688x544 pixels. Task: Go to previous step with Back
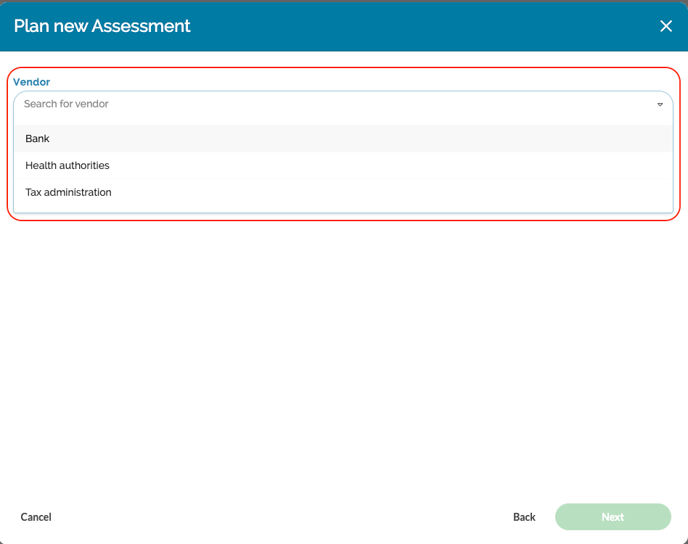pyautogui.click(x=524, y=517)
